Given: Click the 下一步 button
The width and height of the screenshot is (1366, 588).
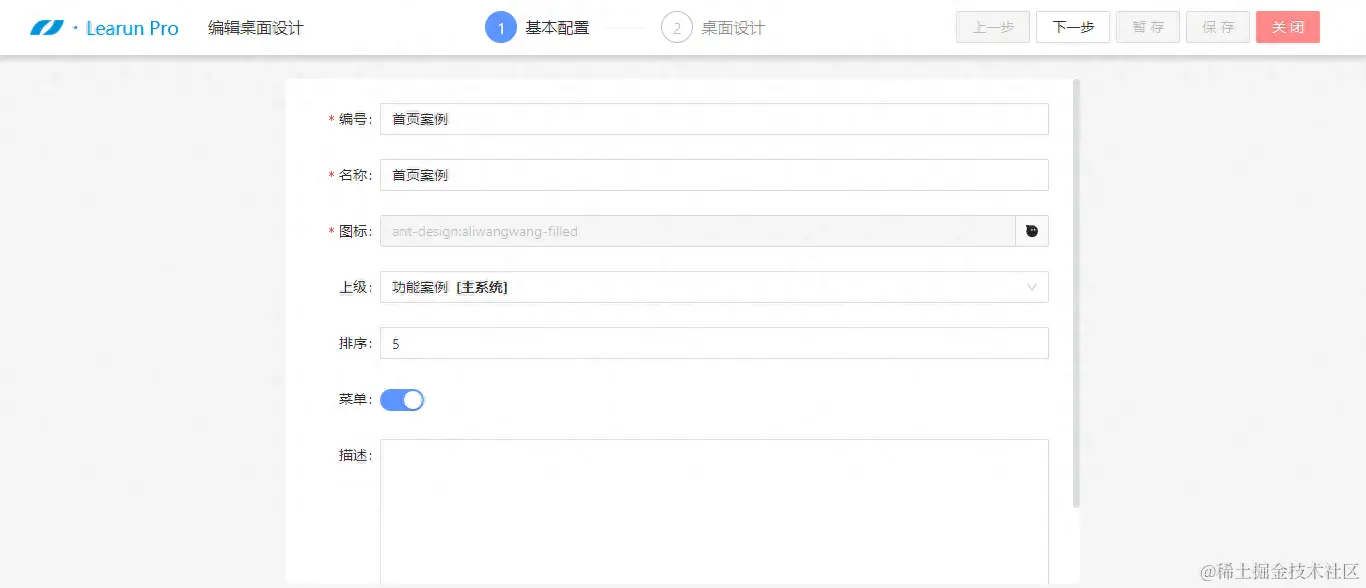Looking at the screenshot, I should [1073, 27].
